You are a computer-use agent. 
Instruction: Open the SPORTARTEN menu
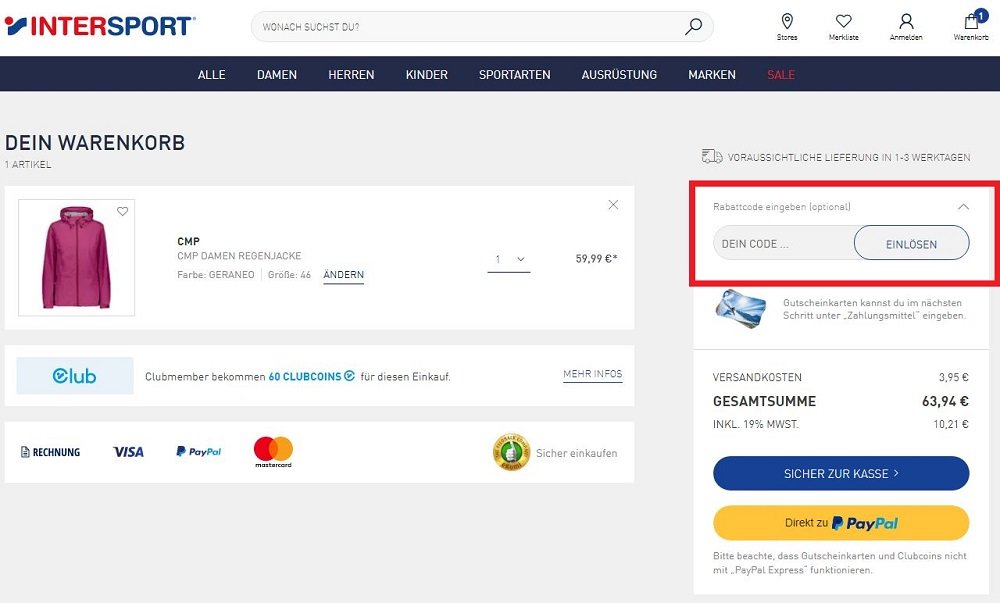[x=515, y=75]
